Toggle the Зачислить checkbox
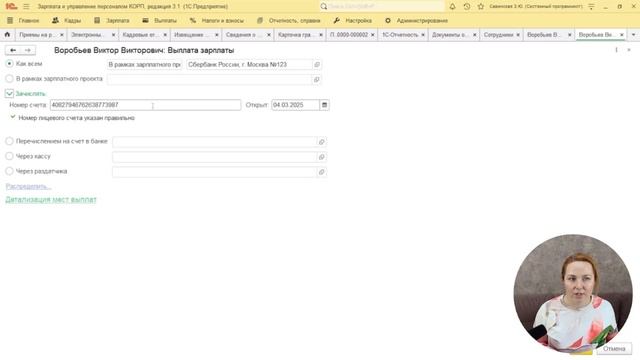Image resolution: width=640 pixels, height=360 pixels. point(9,93)
